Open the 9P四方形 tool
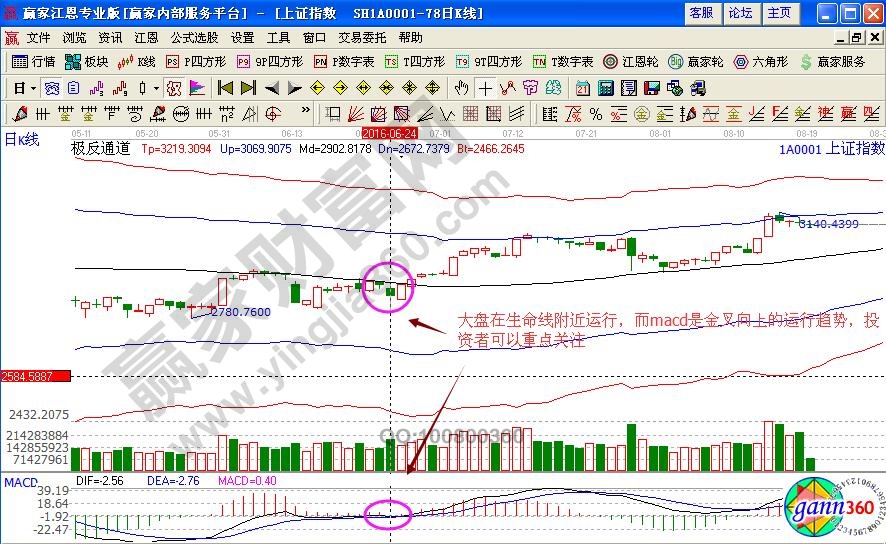The width and height of the screenshot is (886, 544). coord(270,62)
